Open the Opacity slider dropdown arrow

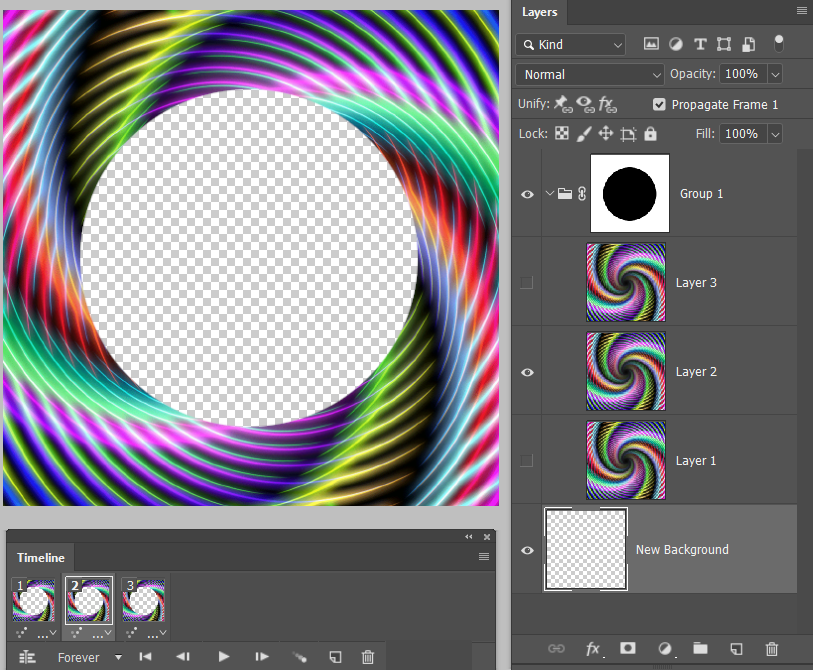[x=775, y=74]
